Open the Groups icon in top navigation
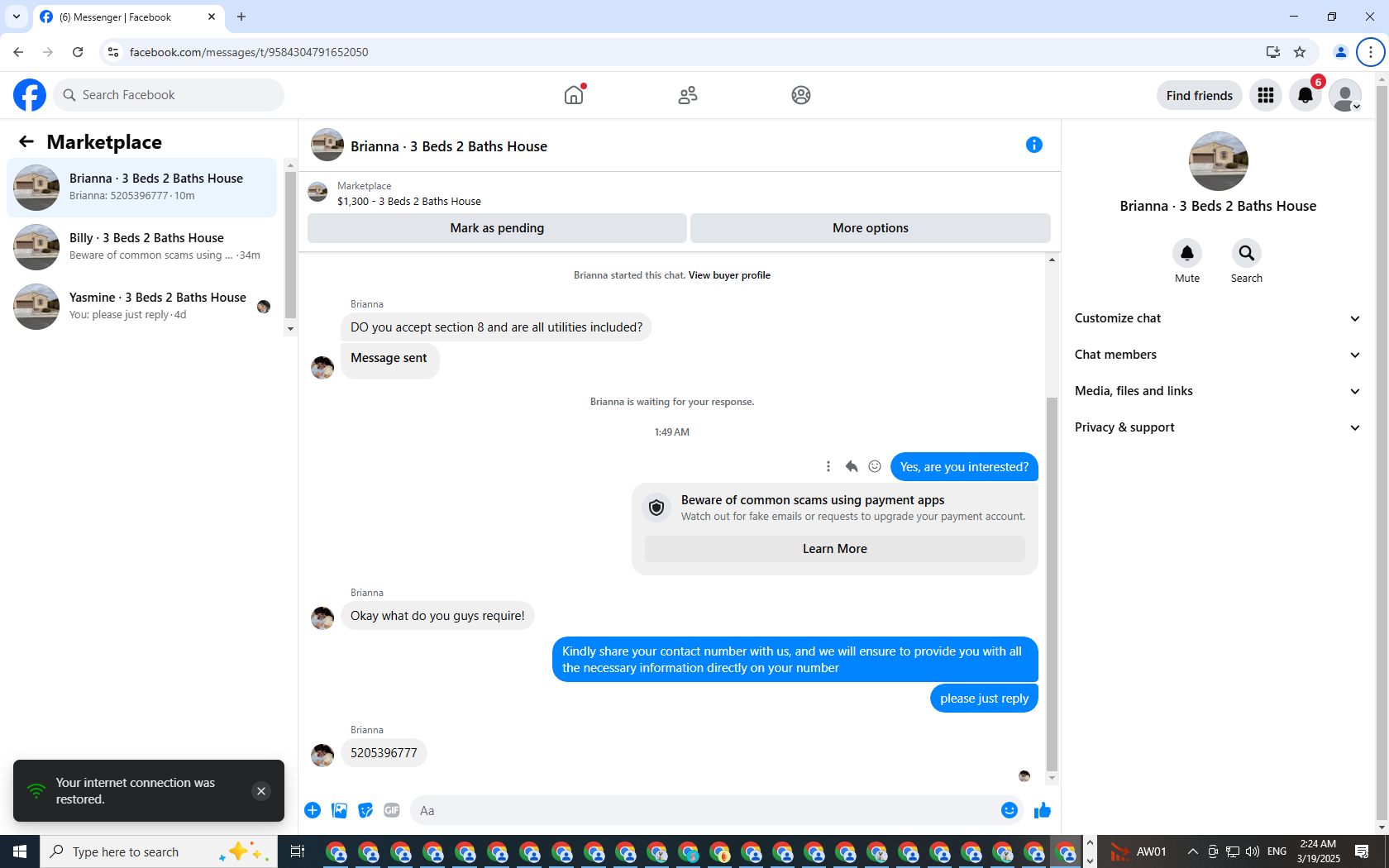1389x868 pixels. (x=801, y=95)
